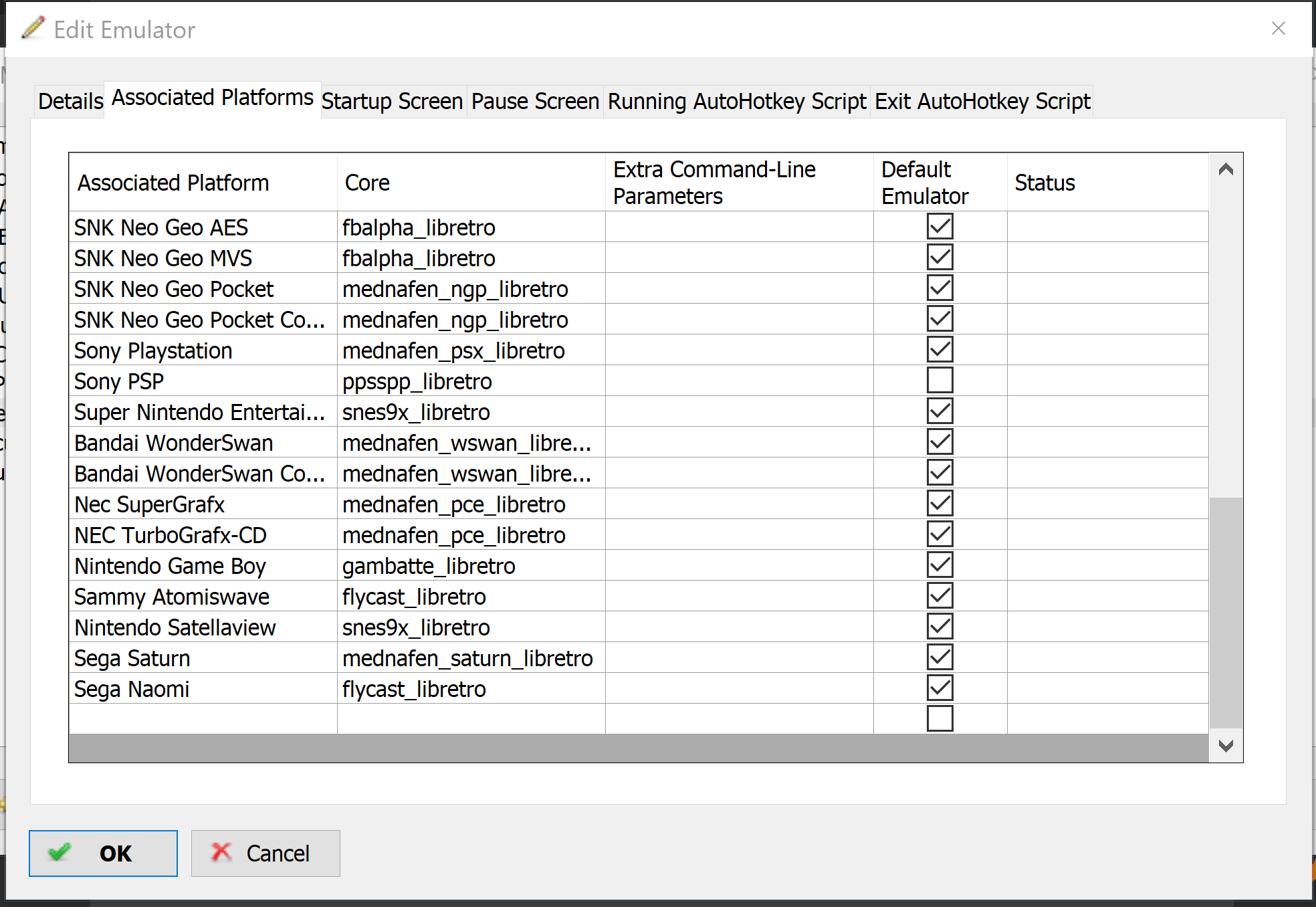1316x907 pixels.
Task: Confirm changes with the OK button
Action: [103, 853]
